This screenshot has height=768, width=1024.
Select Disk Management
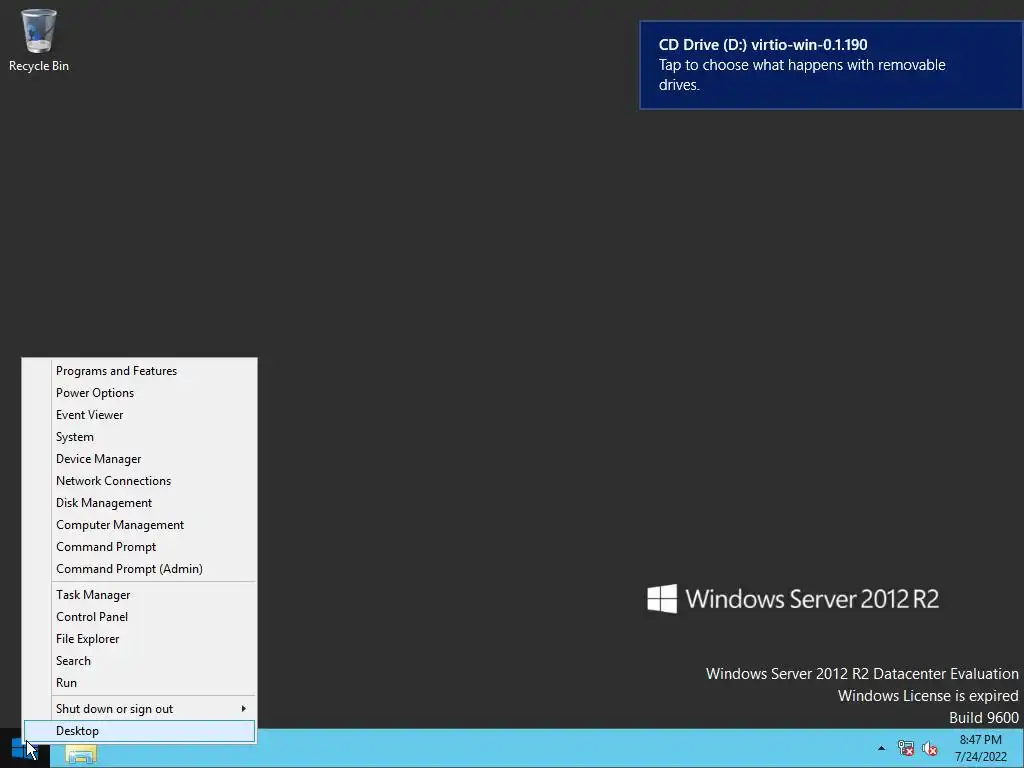140,503
